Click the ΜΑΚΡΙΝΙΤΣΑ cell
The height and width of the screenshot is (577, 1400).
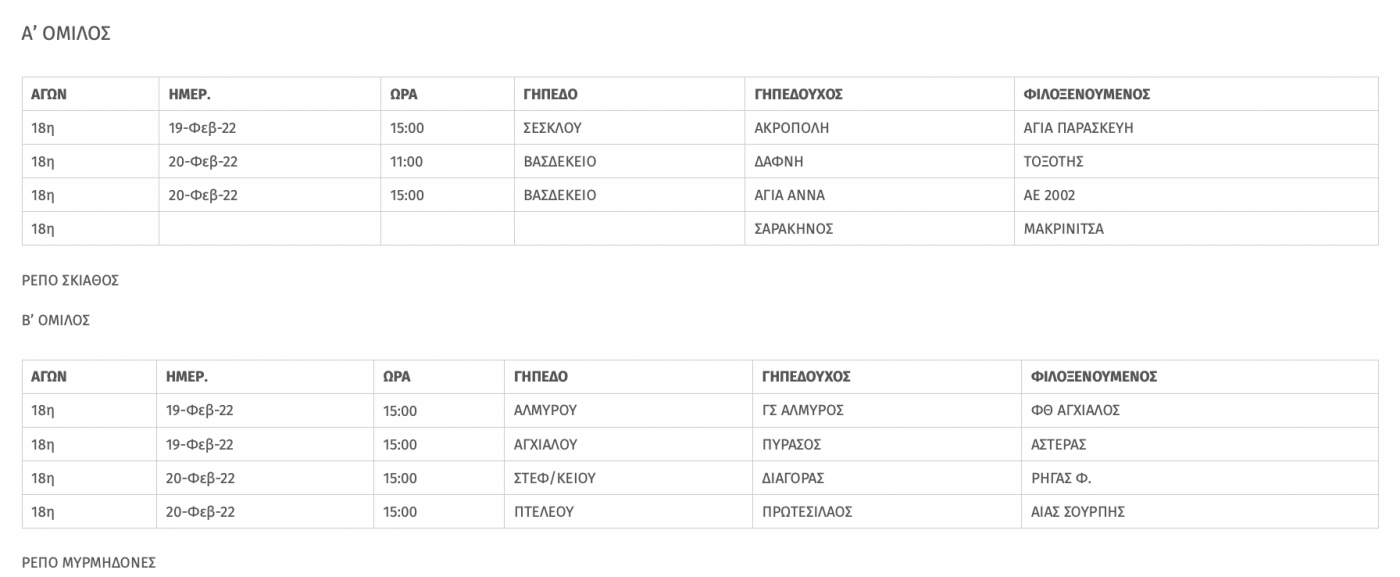point(1196,229)
